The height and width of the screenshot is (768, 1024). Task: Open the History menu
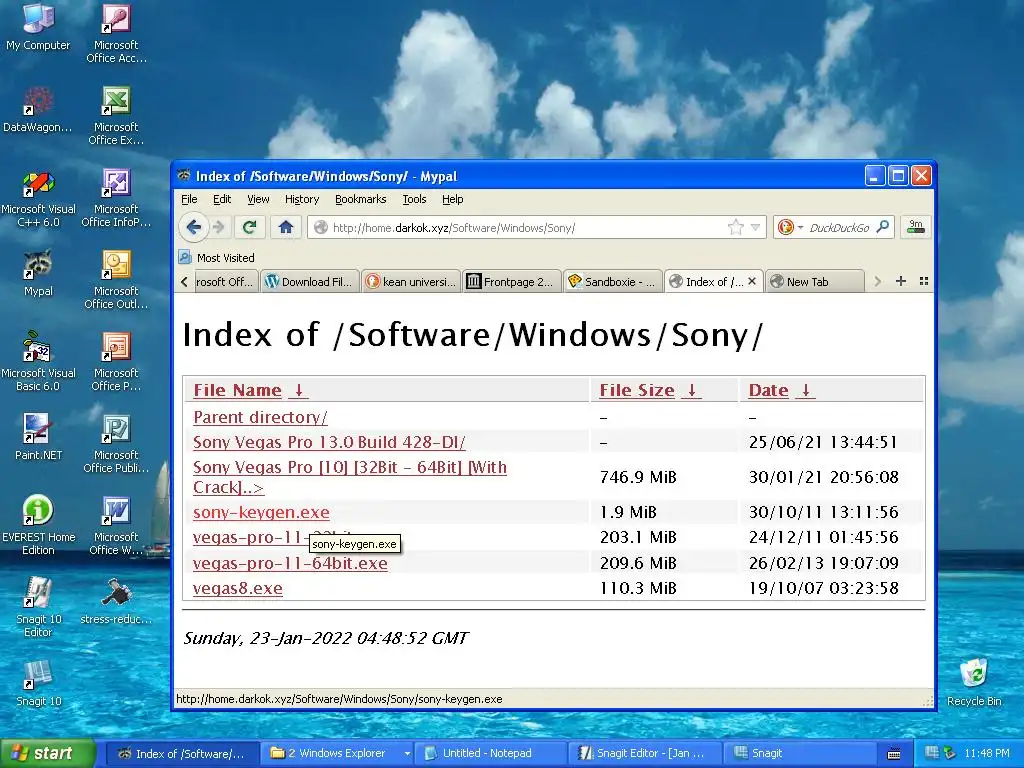[302, 199]
